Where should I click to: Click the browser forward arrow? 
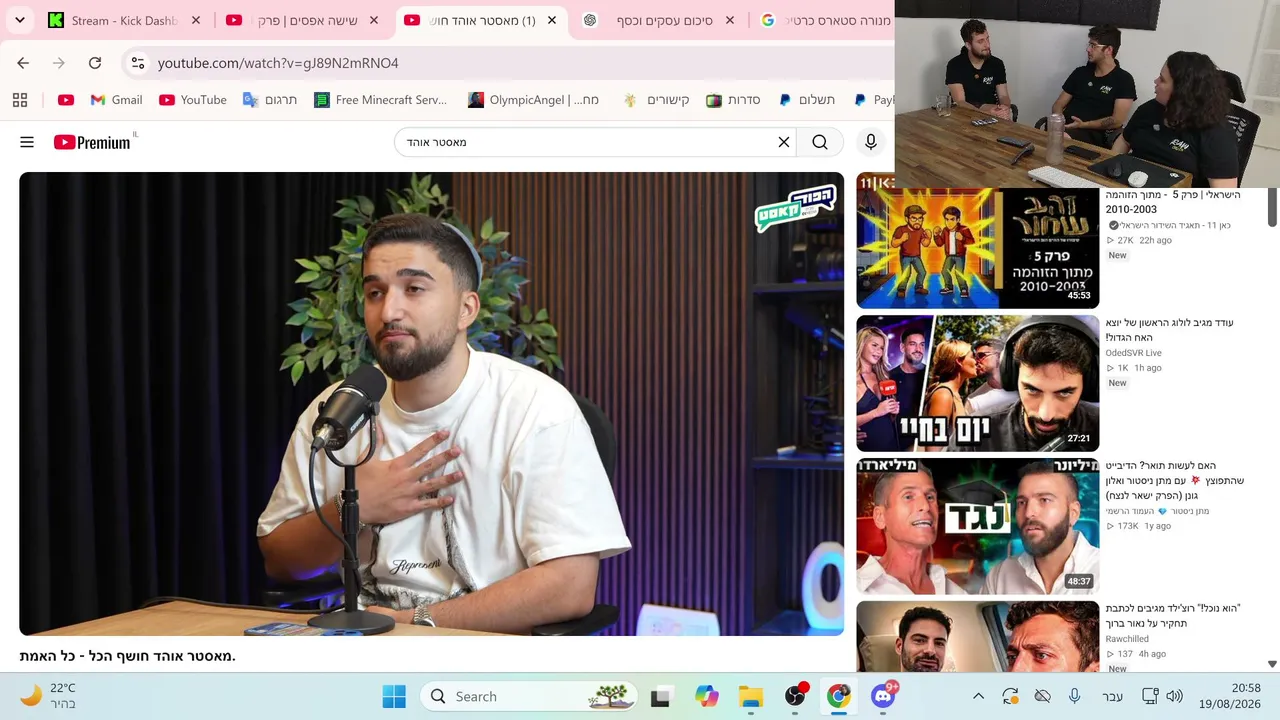coord(59,63)
